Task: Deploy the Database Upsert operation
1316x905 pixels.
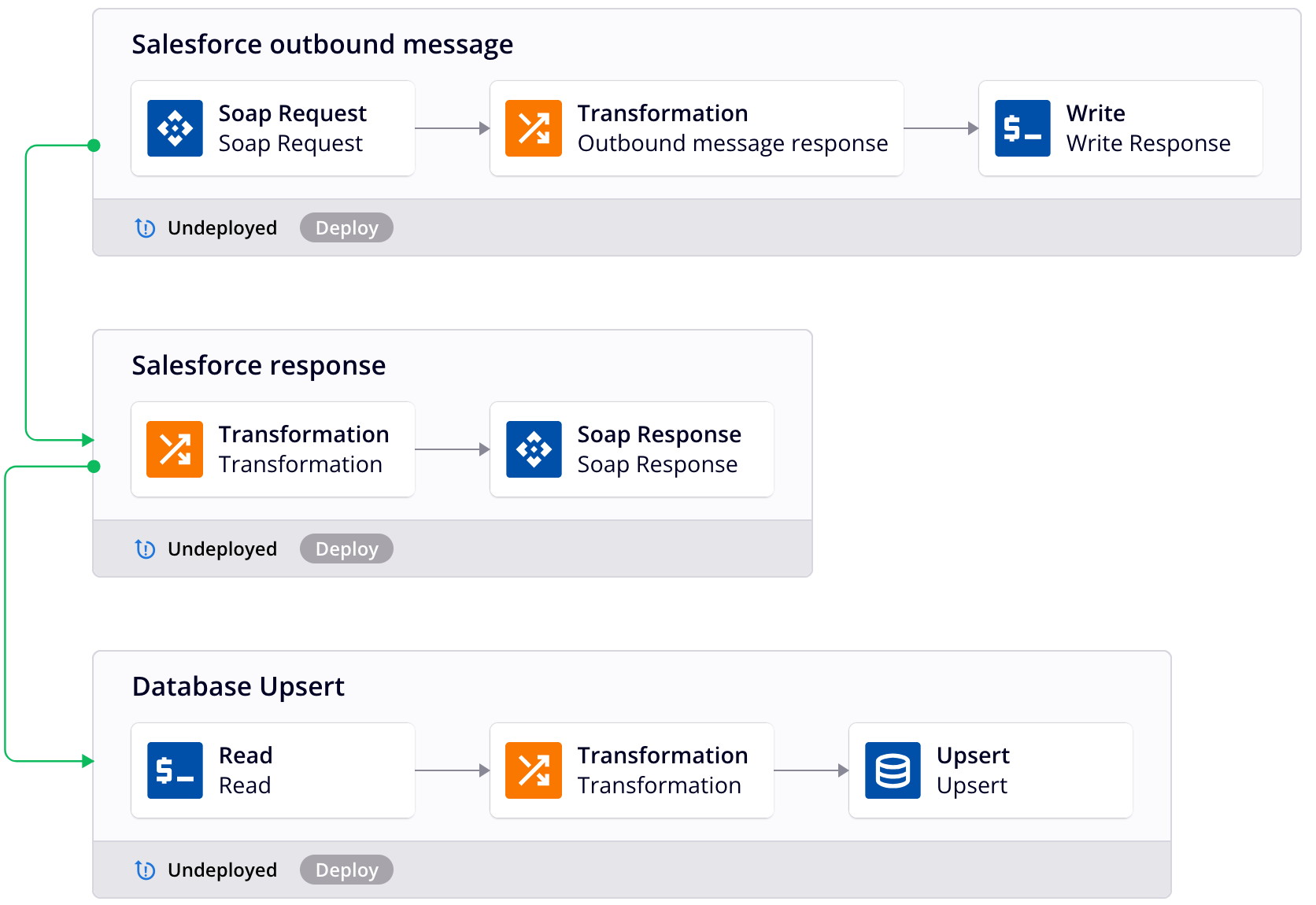Action: tap(346, 870)
